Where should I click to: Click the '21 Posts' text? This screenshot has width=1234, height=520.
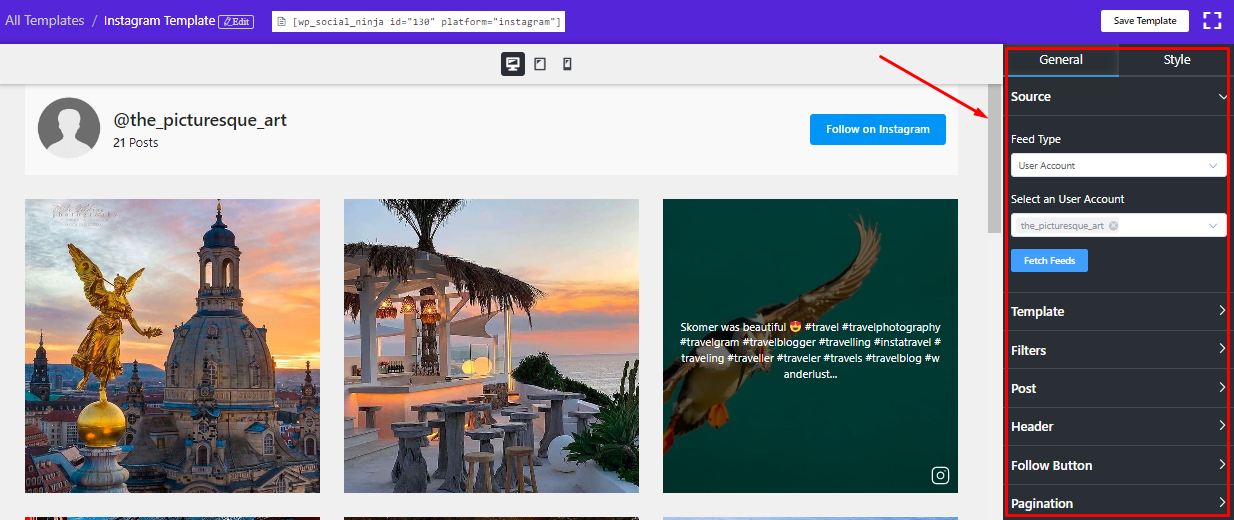click(136, 143)
